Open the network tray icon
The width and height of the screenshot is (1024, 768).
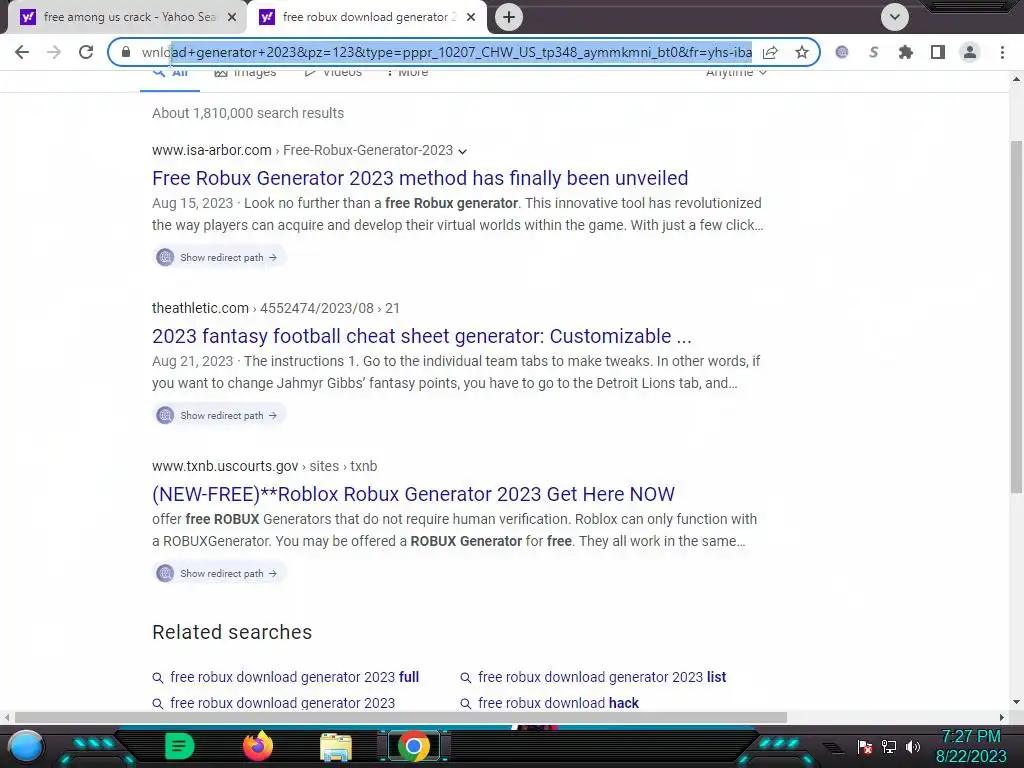coord(889,746)
